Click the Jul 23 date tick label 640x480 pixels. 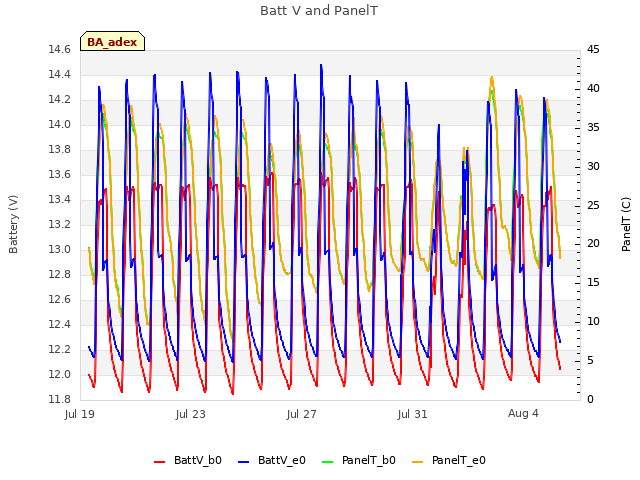tap(191, 414)
